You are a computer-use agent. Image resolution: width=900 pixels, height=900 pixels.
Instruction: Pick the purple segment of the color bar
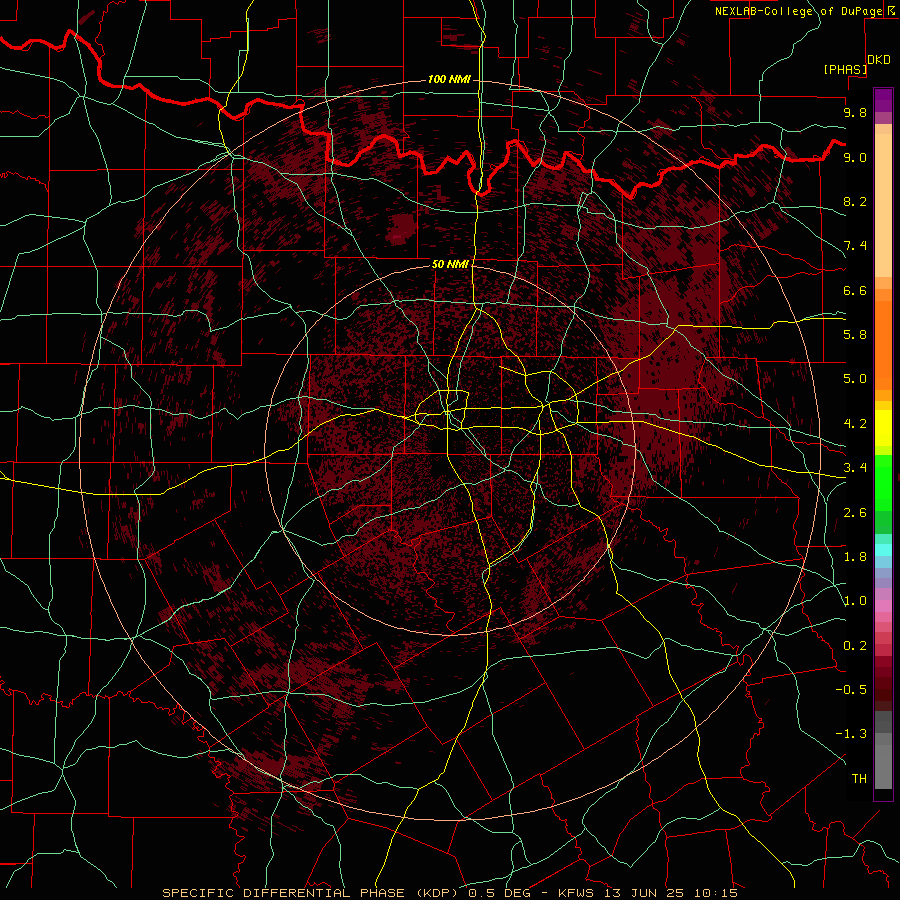point(883,100)
